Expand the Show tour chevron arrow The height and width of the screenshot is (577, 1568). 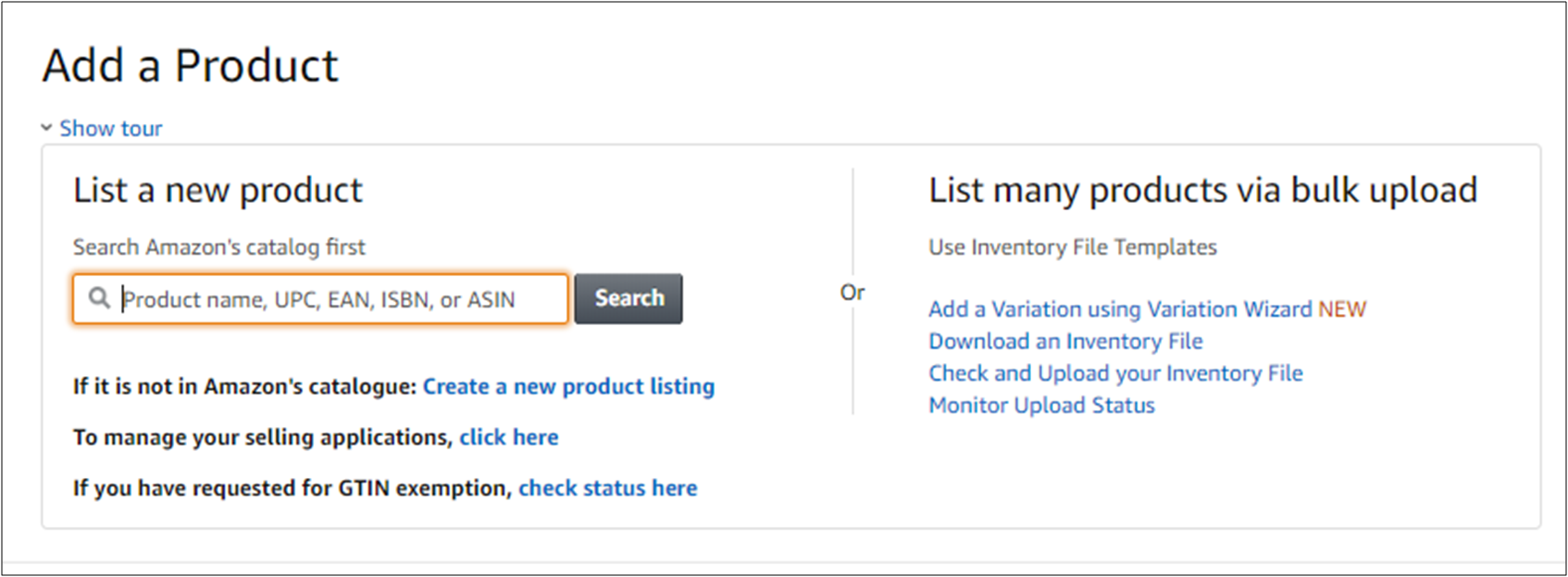(46, 128)
